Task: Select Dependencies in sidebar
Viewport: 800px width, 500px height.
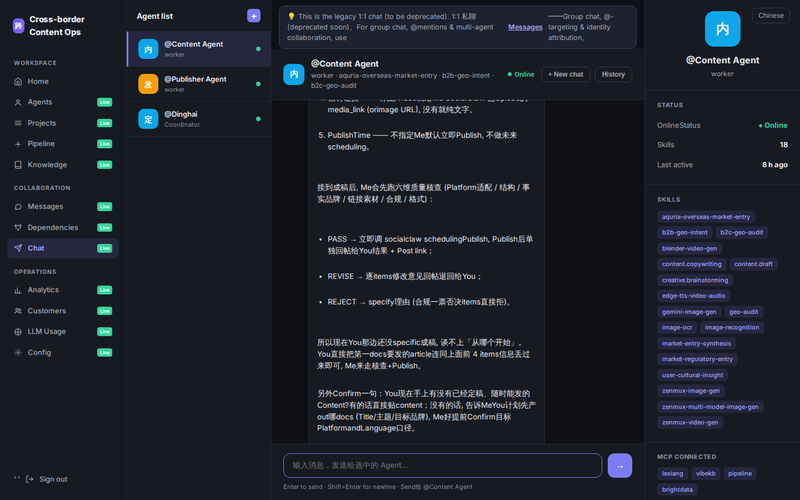Action: click(63, 228)
